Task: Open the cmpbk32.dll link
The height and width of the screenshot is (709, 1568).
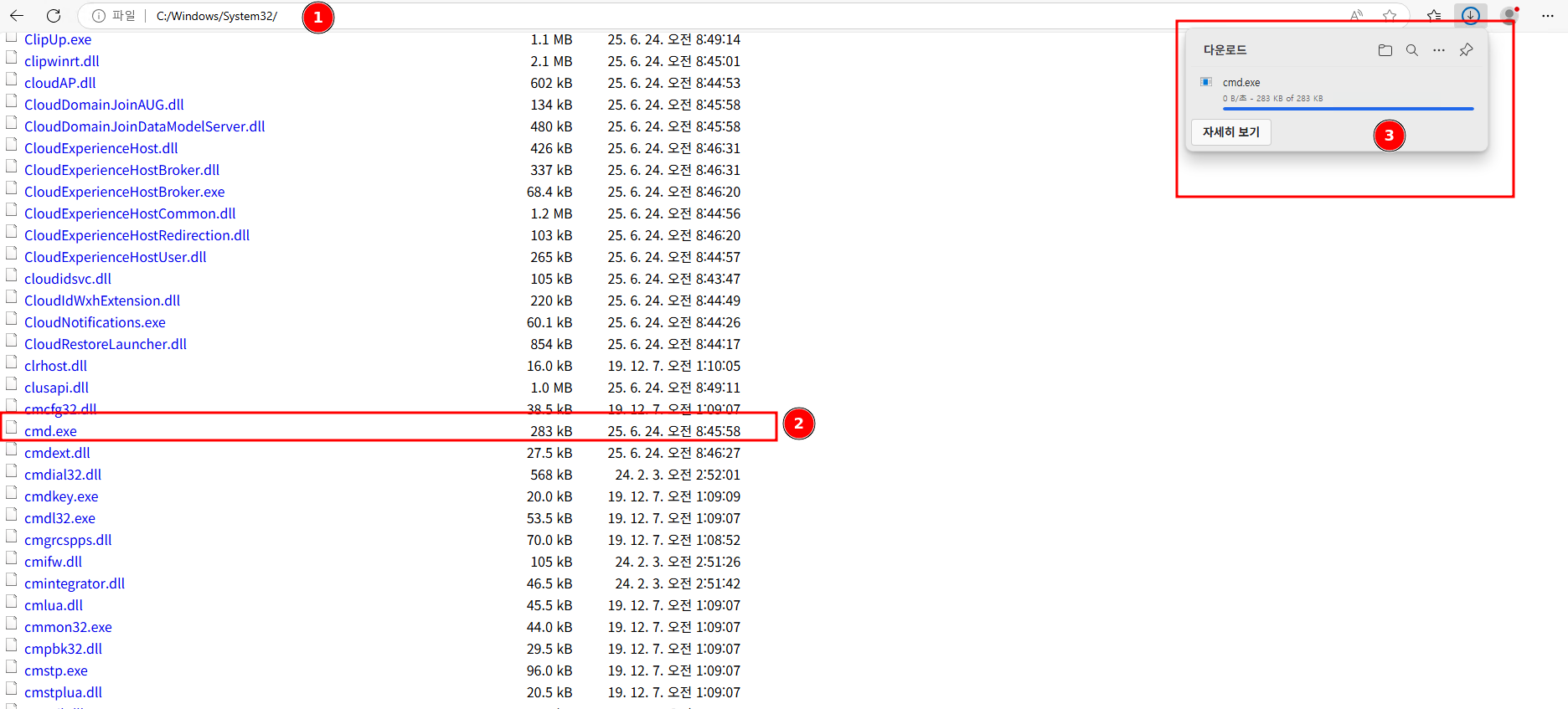Action: [x=63, y=649]
